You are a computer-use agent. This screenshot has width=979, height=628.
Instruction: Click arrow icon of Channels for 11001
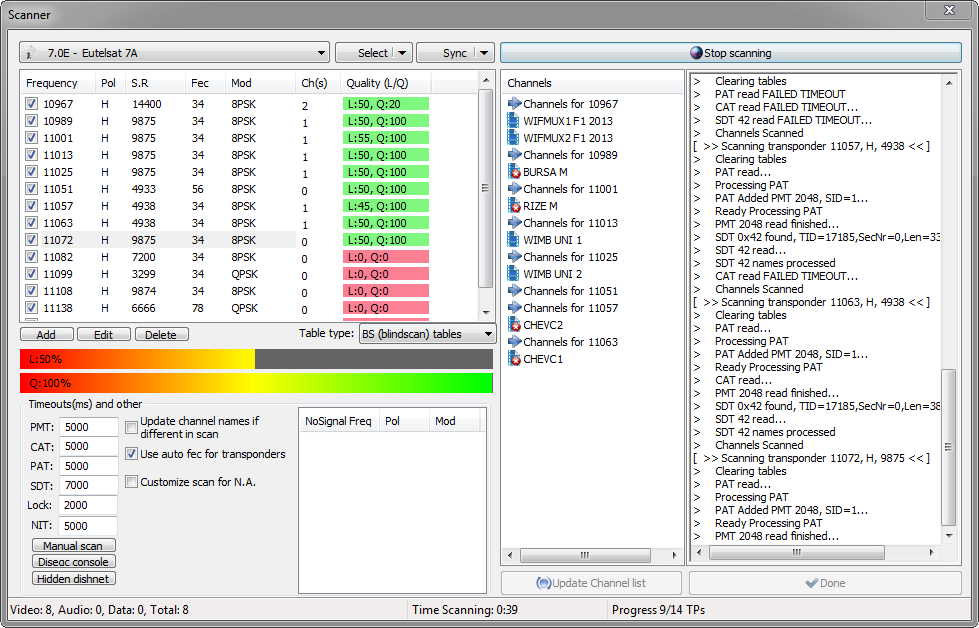(x=514, y=189)
